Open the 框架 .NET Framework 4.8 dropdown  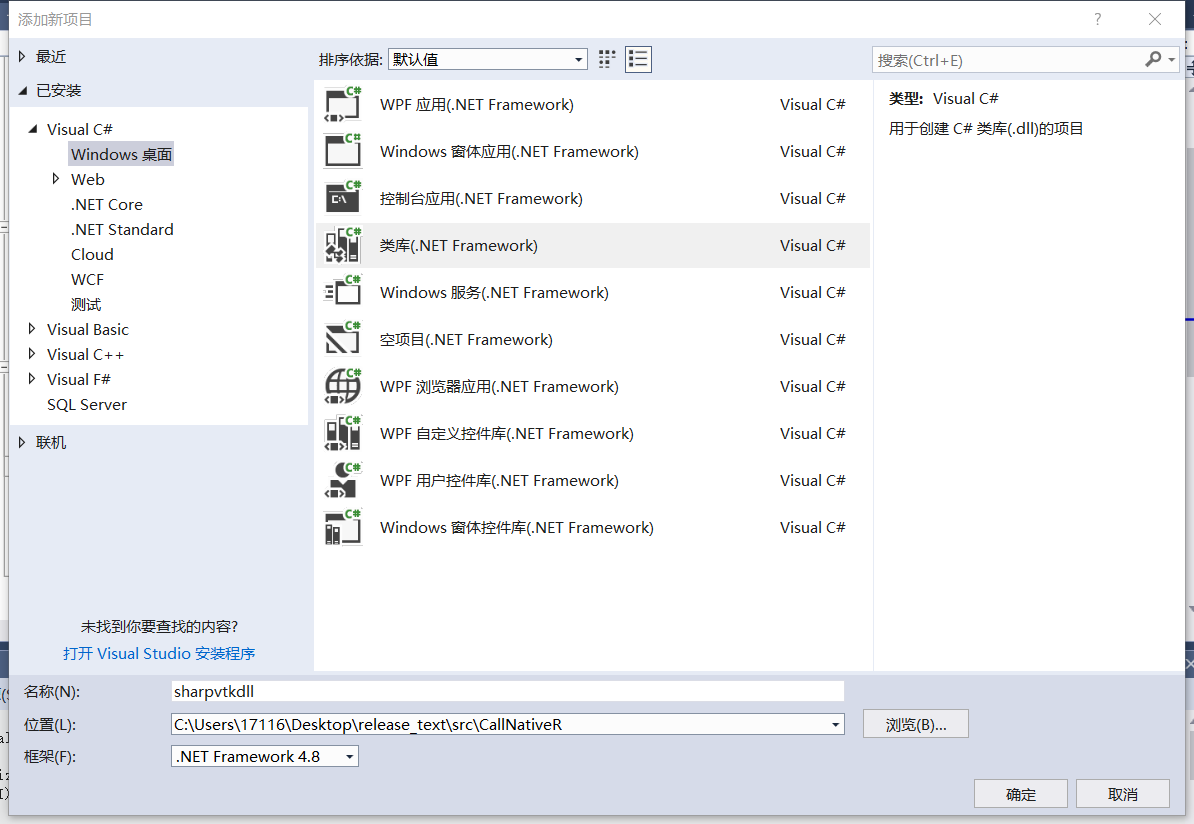[x=347, y=756]
